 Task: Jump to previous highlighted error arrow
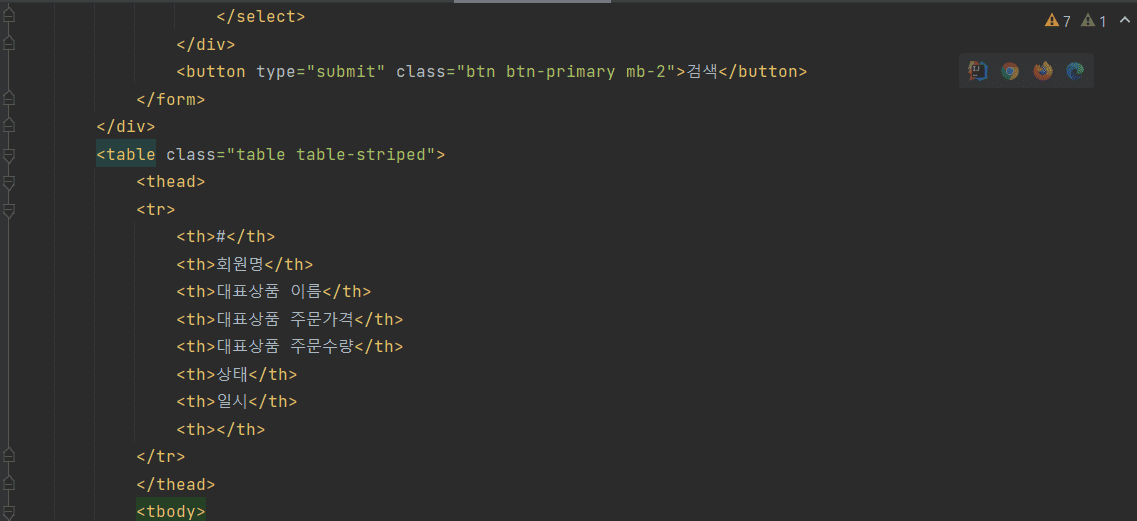[1123, 21]
